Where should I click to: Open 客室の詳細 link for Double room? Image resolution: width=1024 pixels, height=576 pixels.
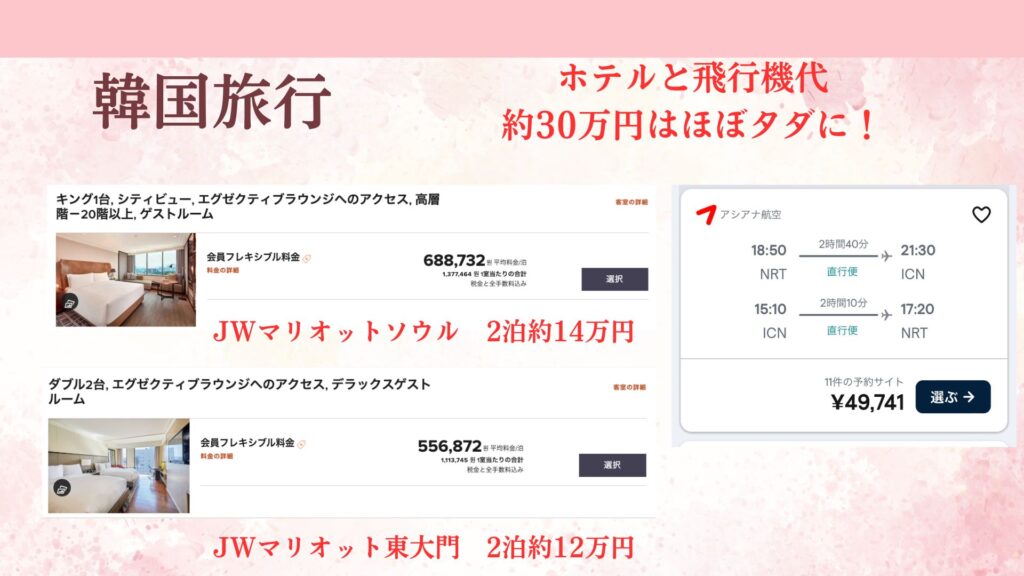[629, 387]
